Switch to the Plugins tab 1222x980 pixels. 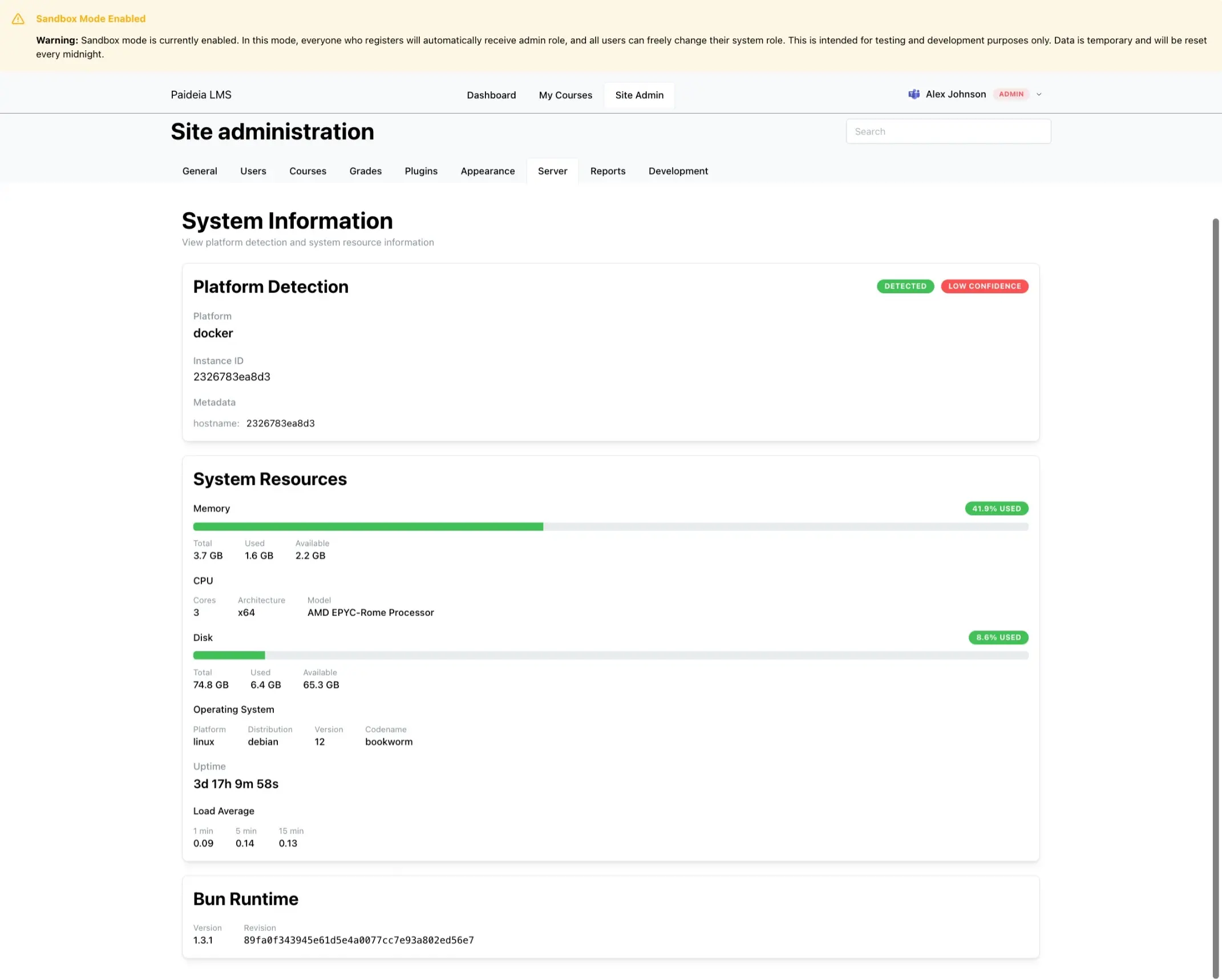(420, 171)
